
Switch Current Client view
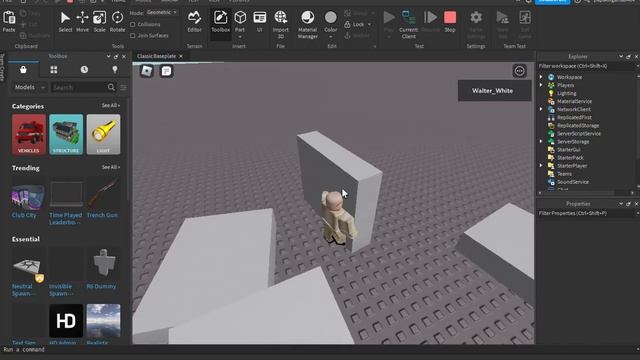[409, 24]
